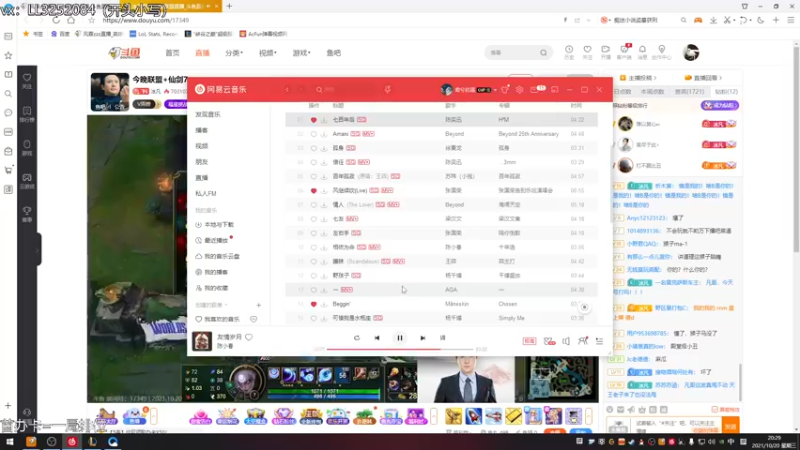The image size is (800, 450).
Task: Open Douyu user avatar menu
Action: coord(691,53)
